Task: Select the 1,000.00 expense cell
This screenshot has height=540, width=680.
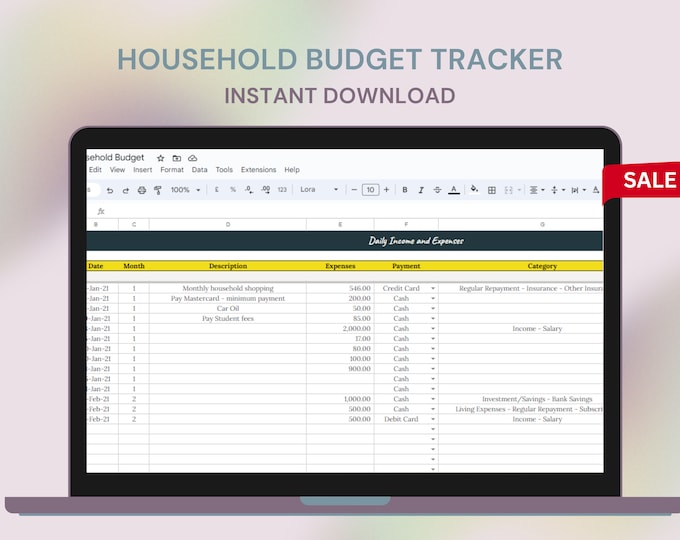Action: (340, 399)
